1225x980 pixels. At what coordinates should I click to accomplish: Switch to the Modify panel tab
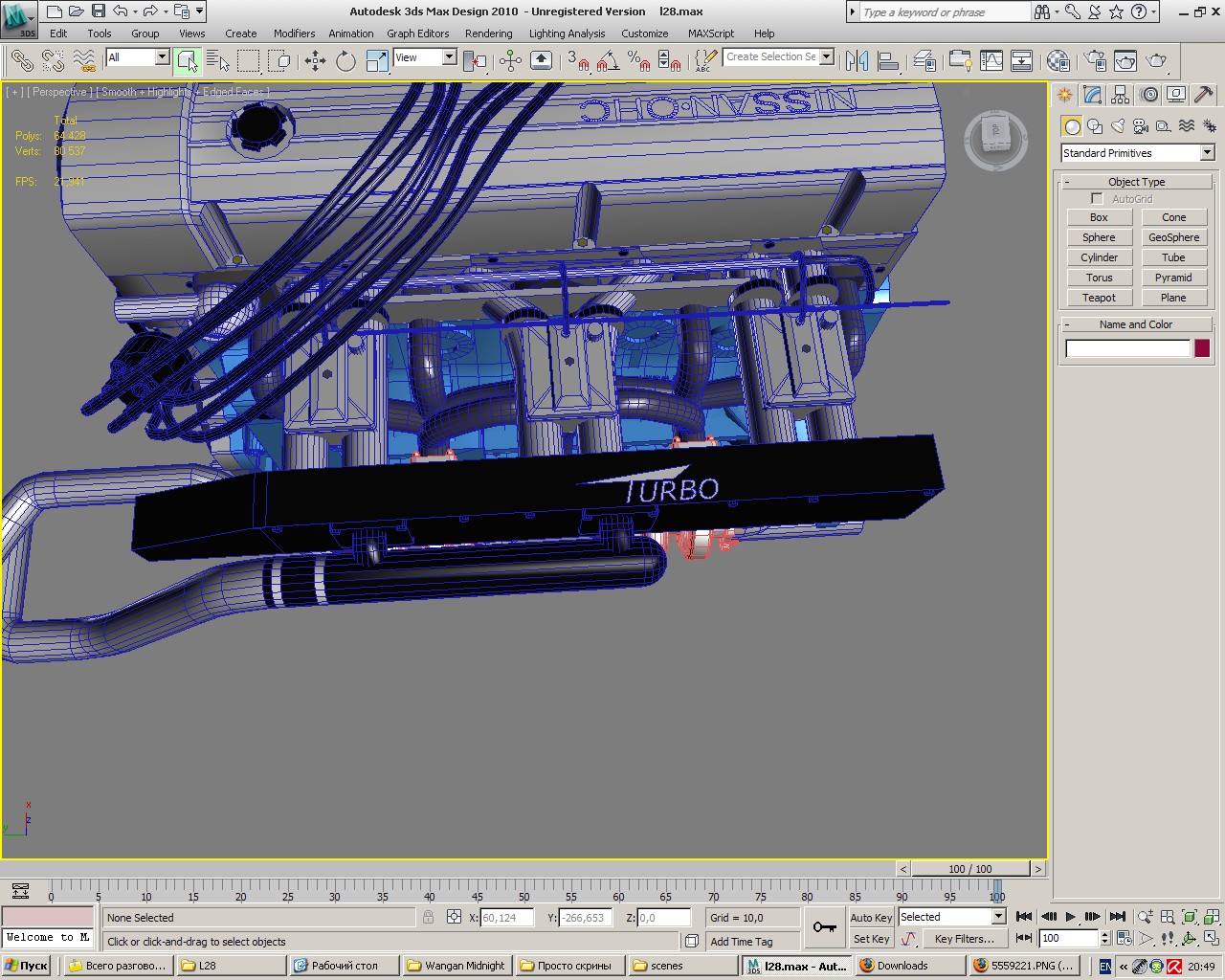click(x=1092, y=95)
